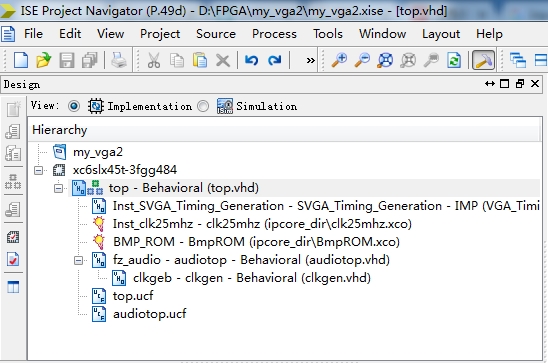Click the Undo arrow icon
The image size is (548, 363).
pyautogui.click(x=251, y=60)
